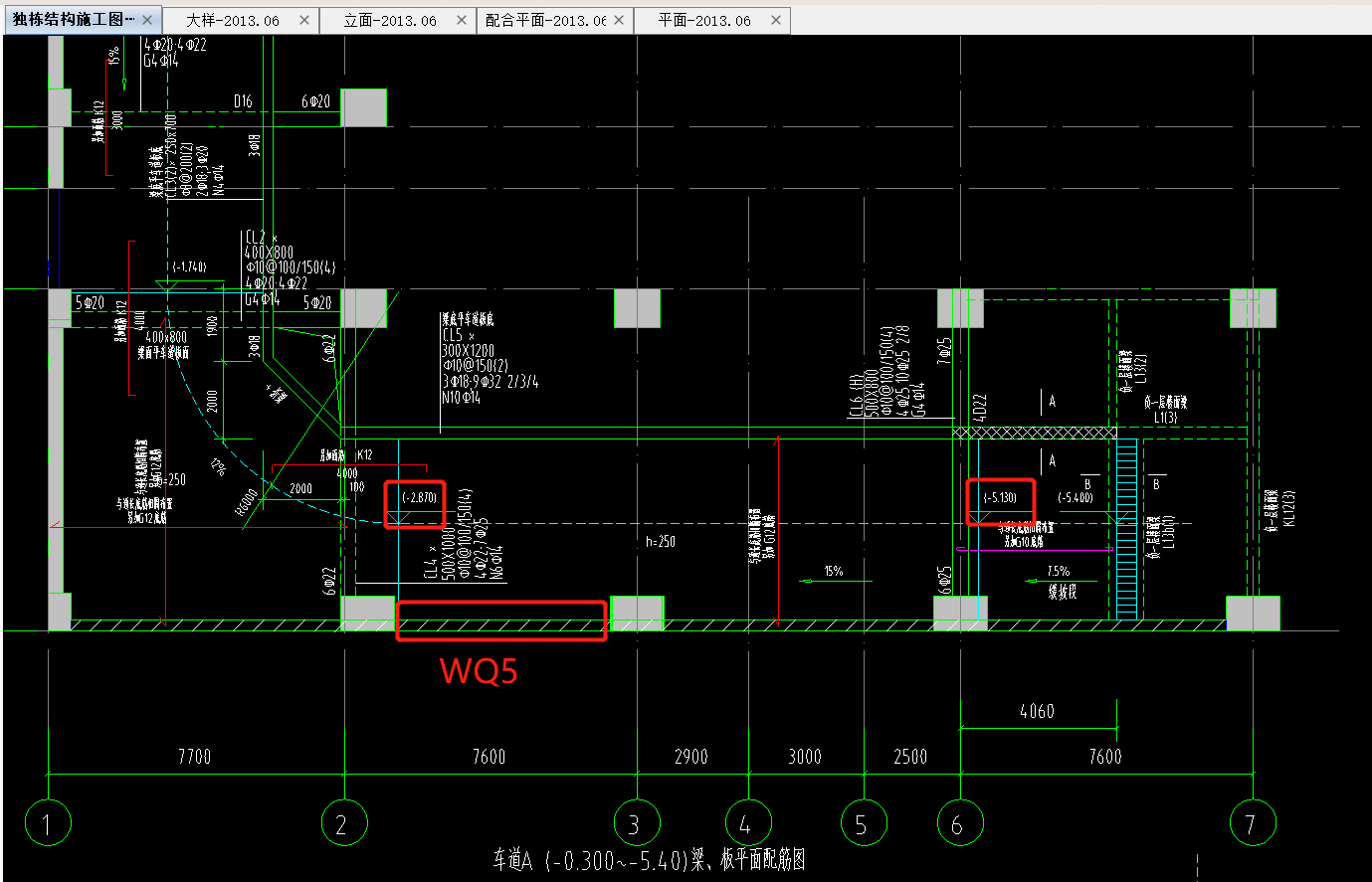Click the 缓坡段 label
The width and height of the screenshot is (1372, 882).
click(1062, 592)
